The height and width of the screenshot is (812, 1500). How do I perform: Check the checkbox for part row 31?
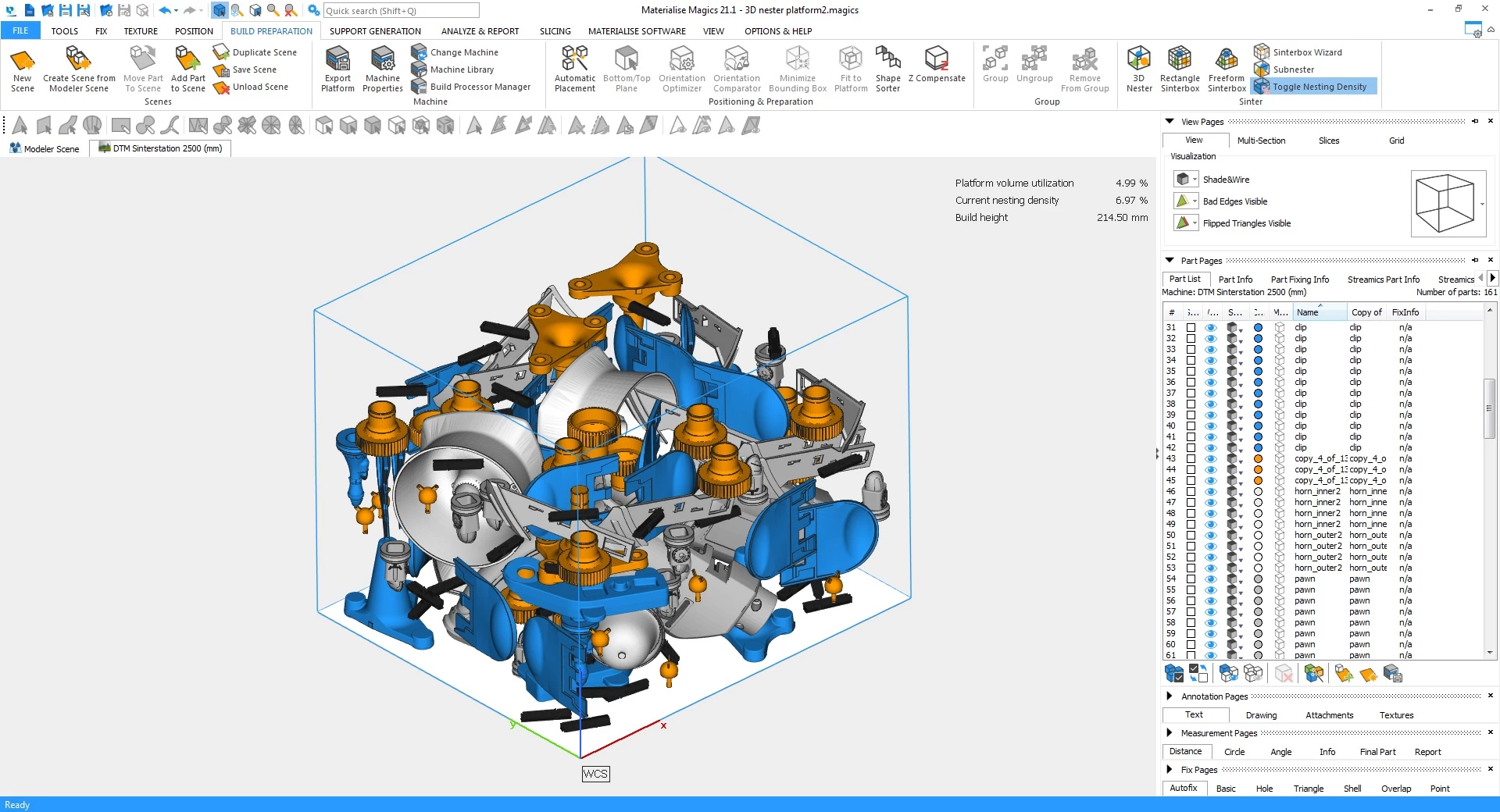(1191, 328)
